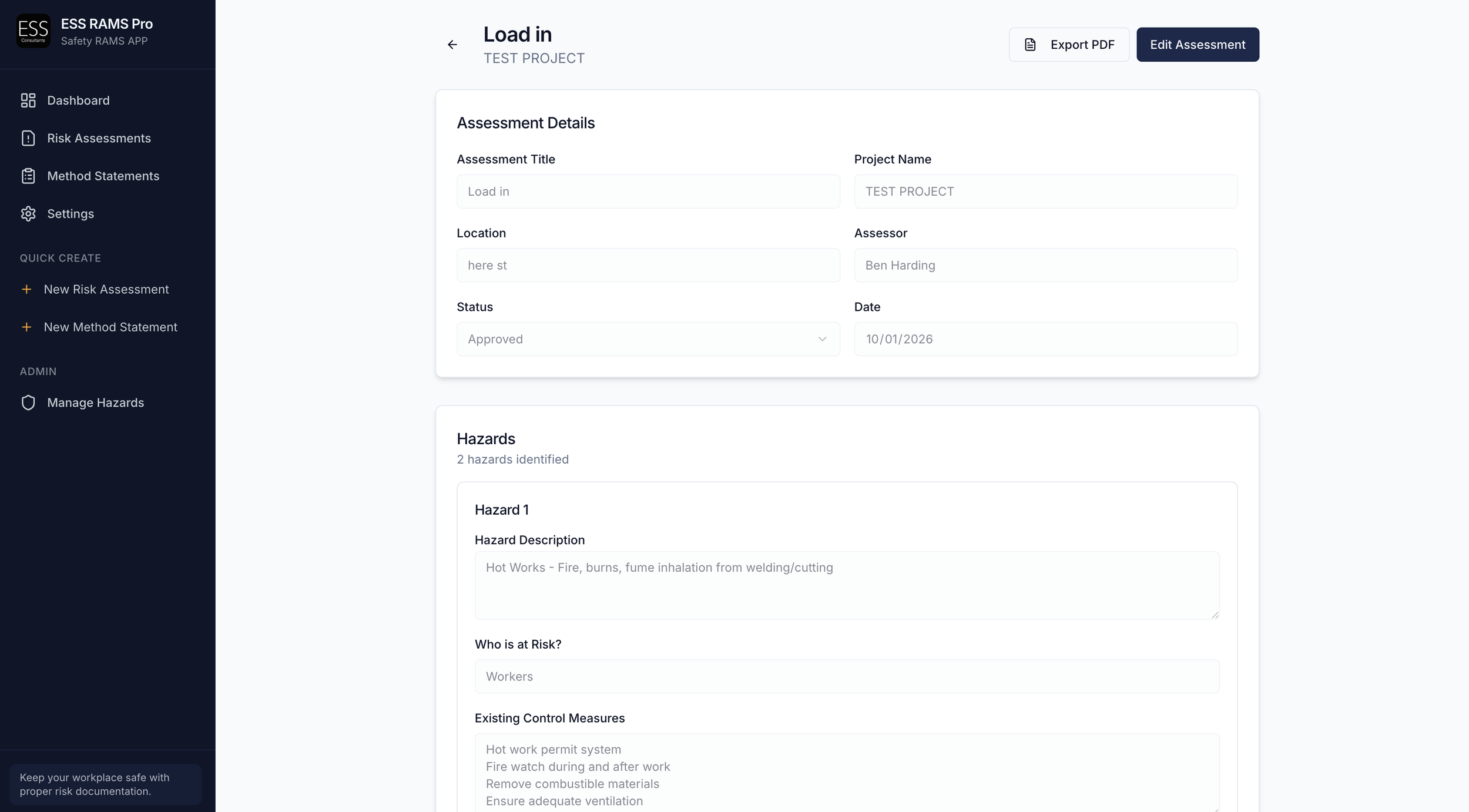This screenshot has width=1469, height=812.
Task: Click the Dashboard grid icon
Action: coord(28,100)
